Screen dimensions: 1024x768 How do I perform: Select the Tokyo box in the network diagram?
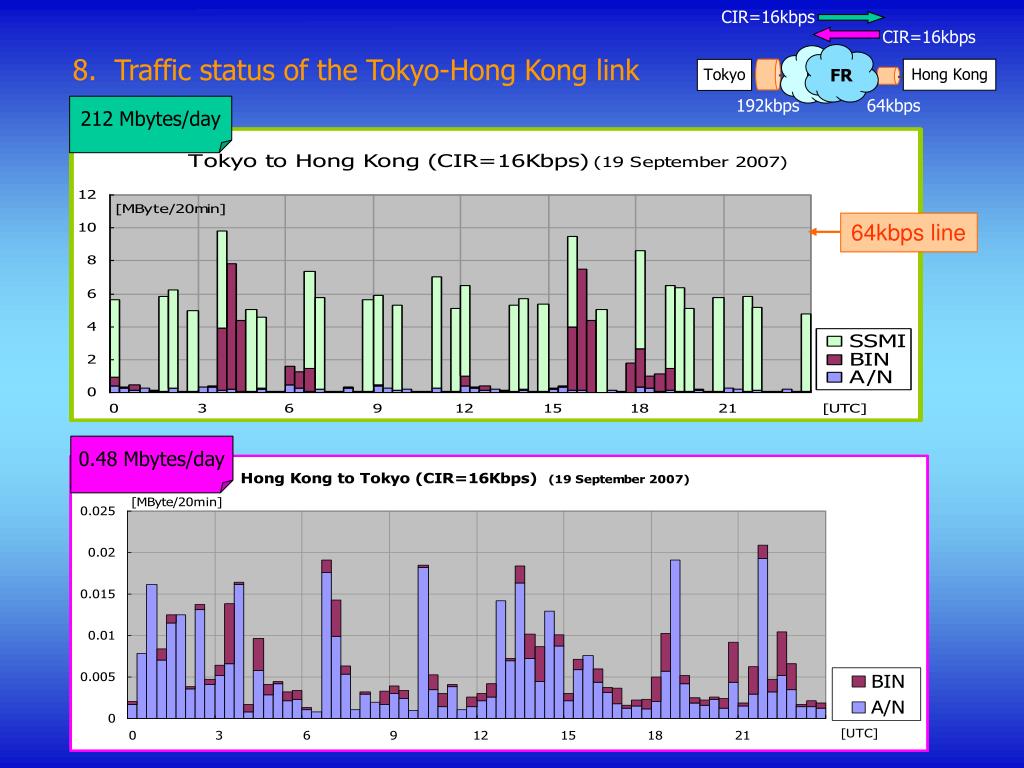pyautogui.click(x=724, y=74)
